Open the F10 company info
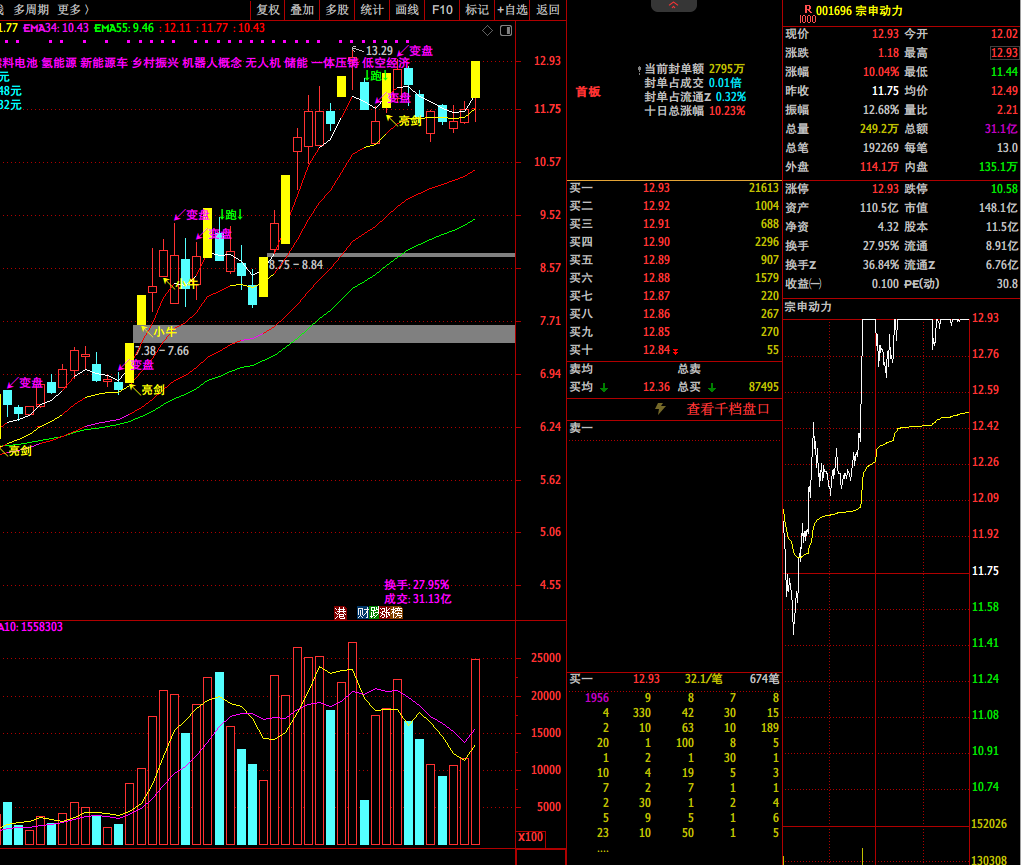The width and height of the screenshot is (1021, 865). [x=442, y=10]
